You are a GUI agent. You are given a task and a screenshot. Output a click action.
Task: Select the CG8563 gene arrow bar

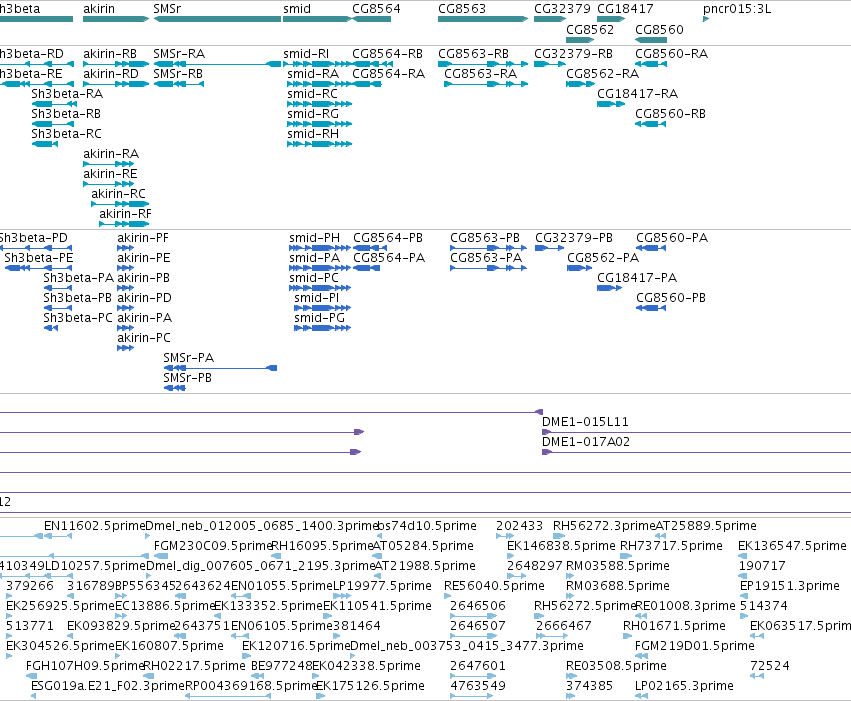pyautogui.click(x=482, y=20)
